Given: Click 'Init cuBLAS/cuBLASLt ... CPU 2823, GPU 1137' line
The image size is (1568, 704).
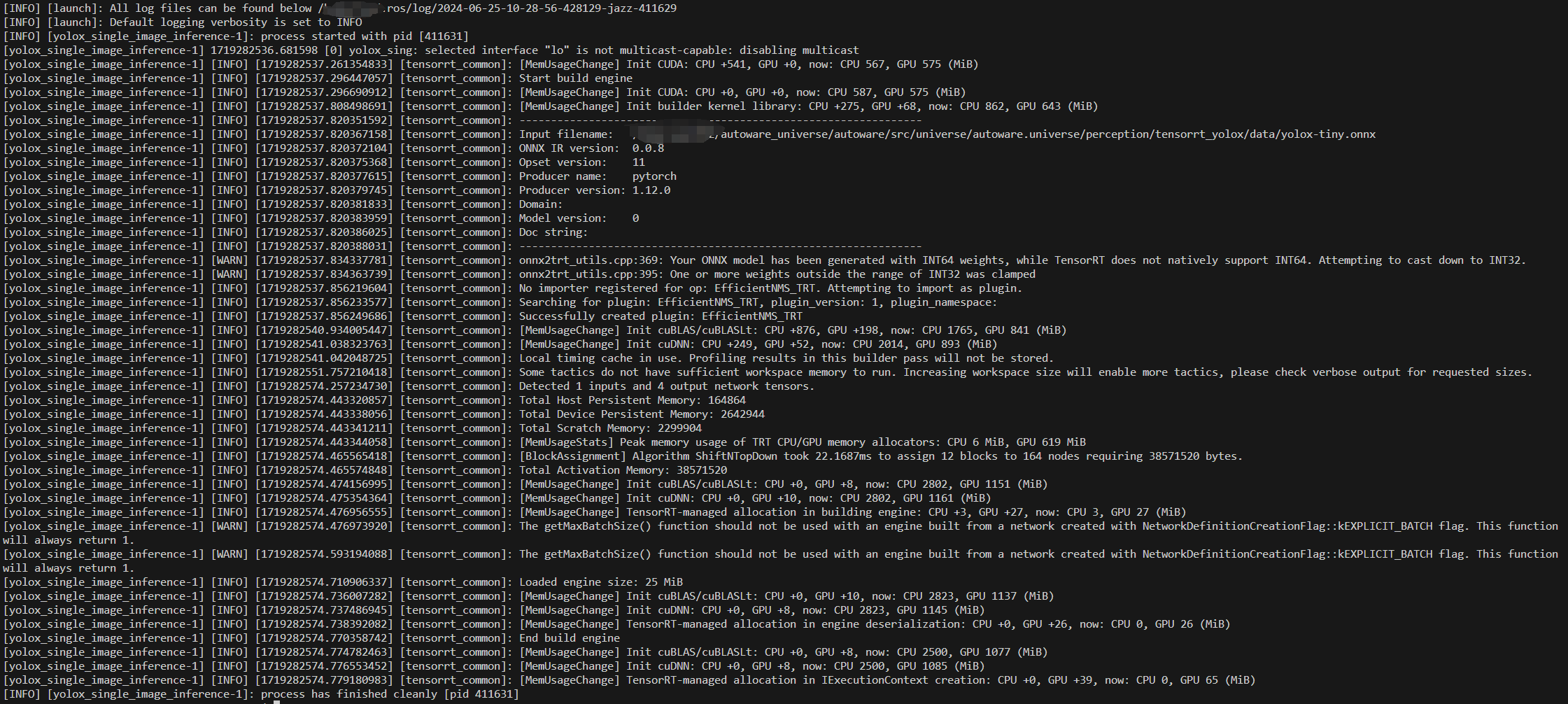Looking at the screenshot, I should 529,596.
